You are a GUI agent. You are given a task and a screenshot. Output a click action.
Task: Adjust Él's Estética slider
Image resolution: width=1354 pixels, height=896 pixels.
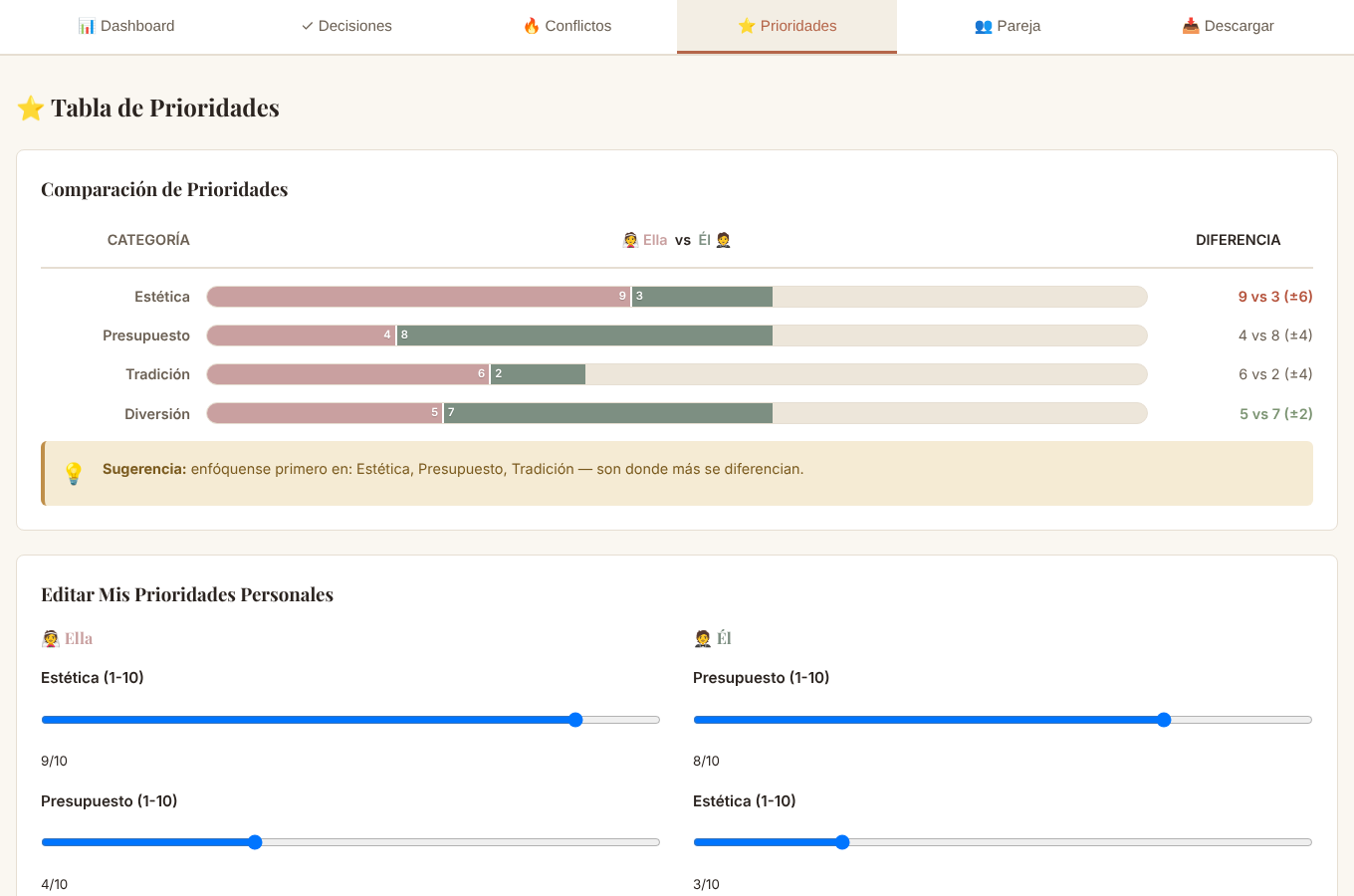click(x=1003, y=842)
